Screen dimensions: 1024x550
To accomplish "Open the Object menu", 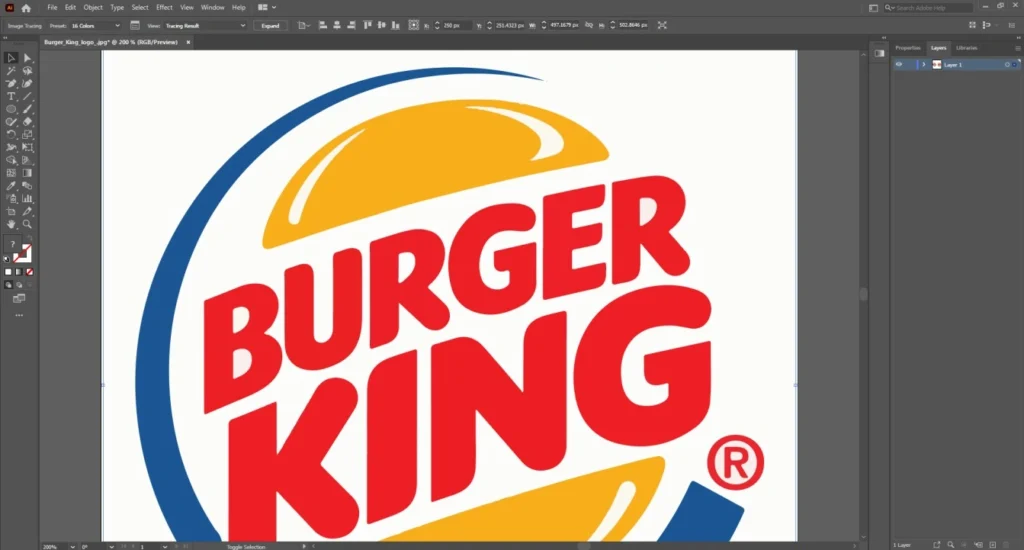I will point(93,7).
